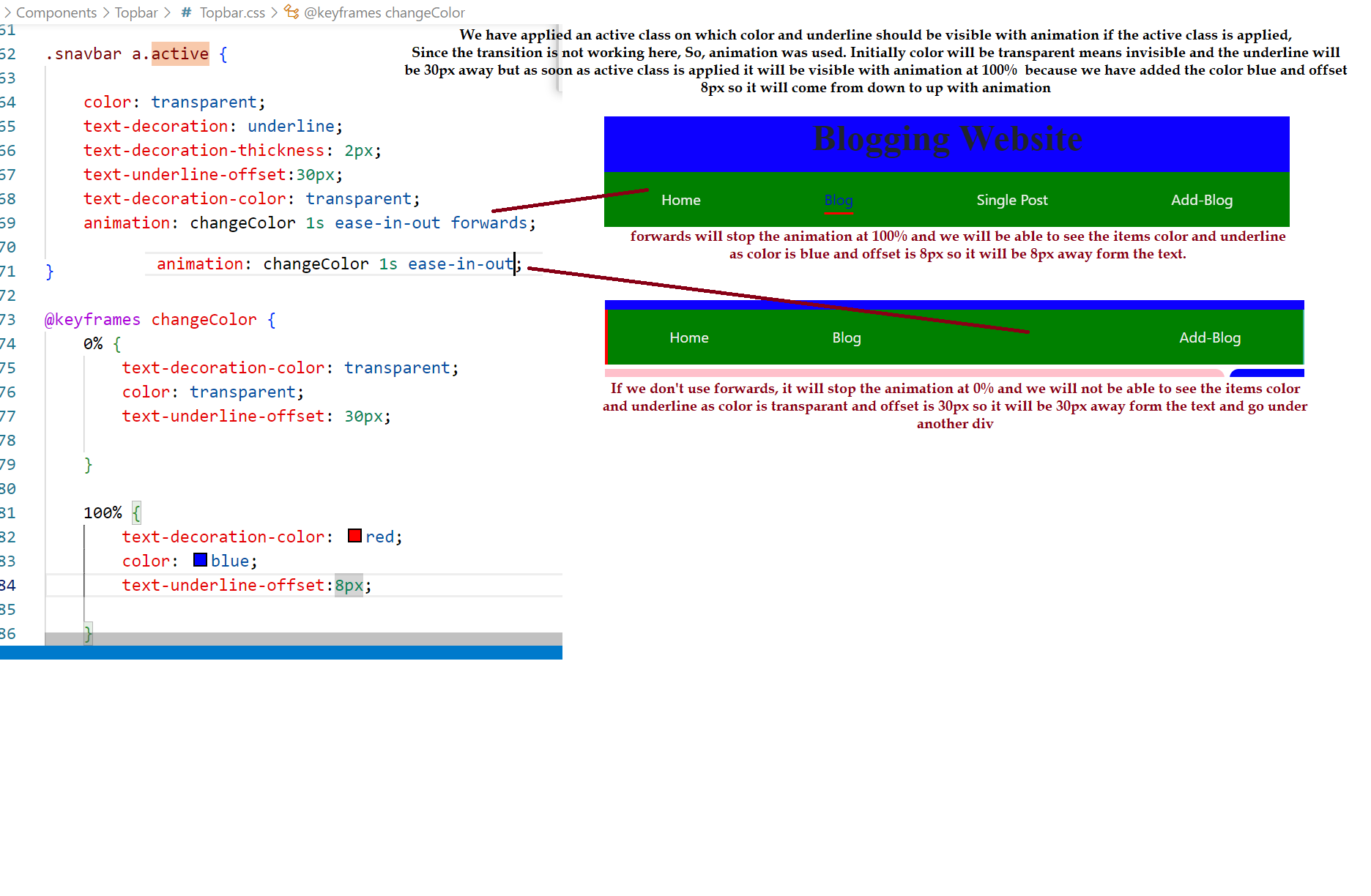Click the horizontal scrollbar below the code editor
This screenshot has height=896, width=1371.
tap(304, 639)
